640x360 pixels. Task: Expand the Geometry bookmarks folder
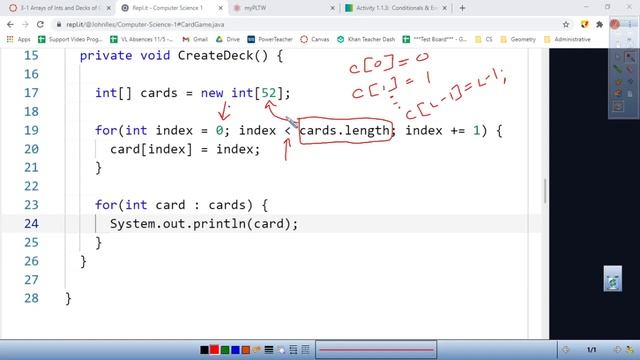pyautogui.click(x=518, y=39)
